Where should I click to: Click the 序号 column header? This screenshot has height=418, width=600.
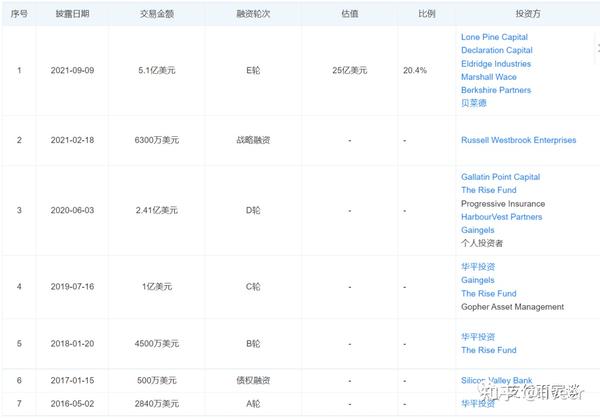19,14
